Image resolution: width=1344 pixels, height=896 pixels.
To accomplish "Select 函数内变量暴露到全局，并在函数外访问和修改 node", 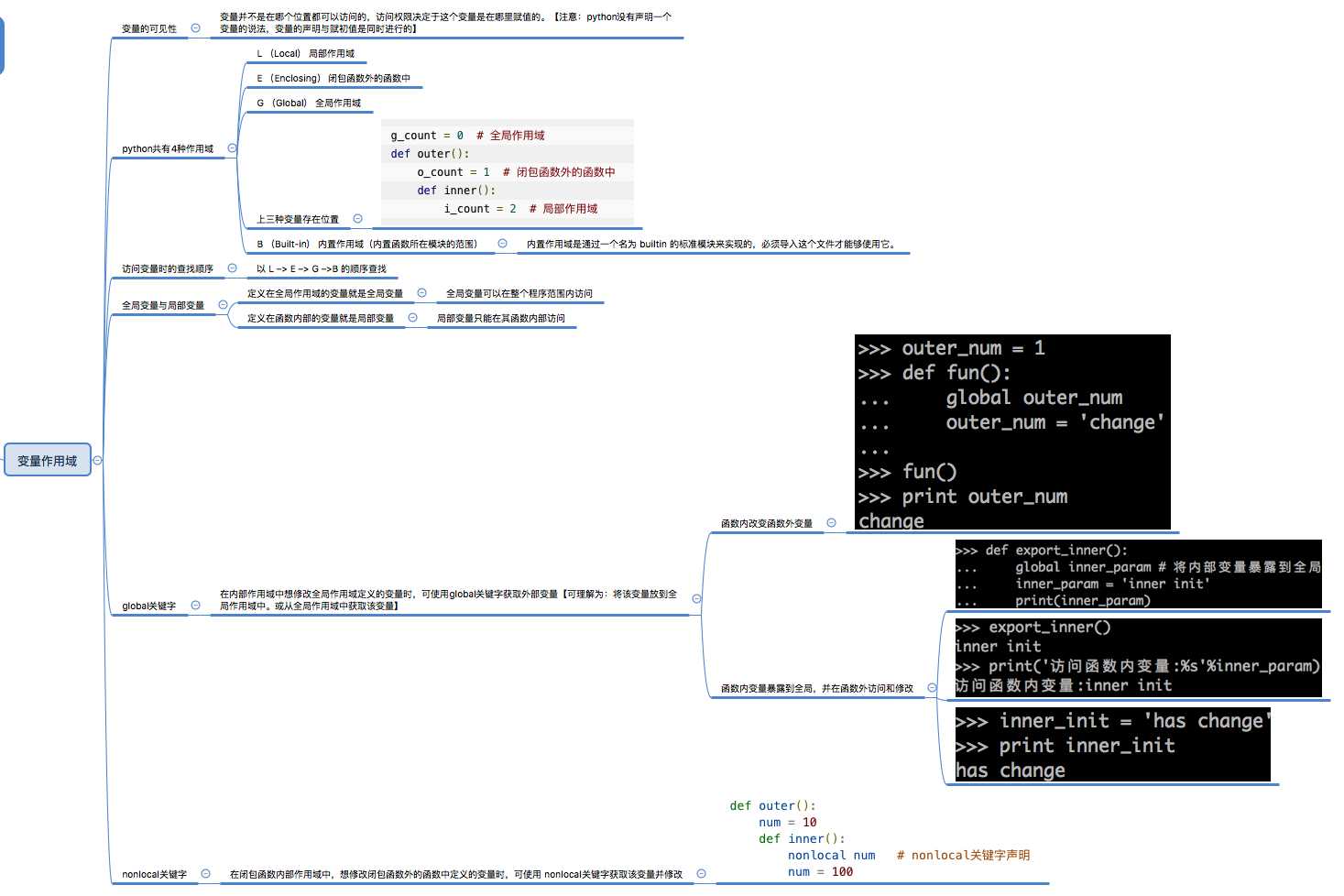I will (817, 689).
